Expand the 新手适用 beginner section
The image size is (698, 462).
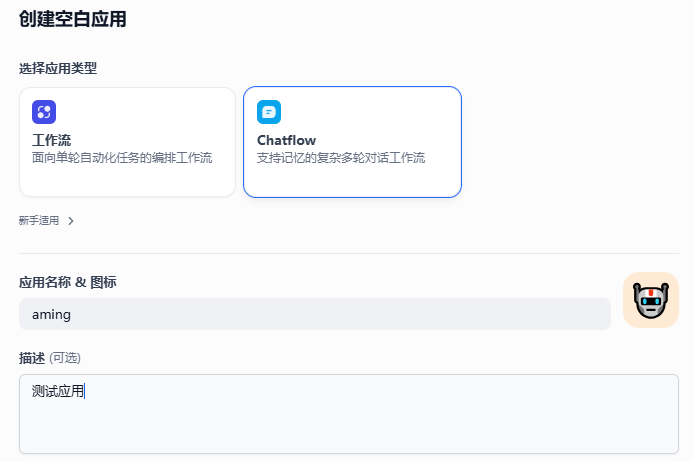tap(46, 221)
